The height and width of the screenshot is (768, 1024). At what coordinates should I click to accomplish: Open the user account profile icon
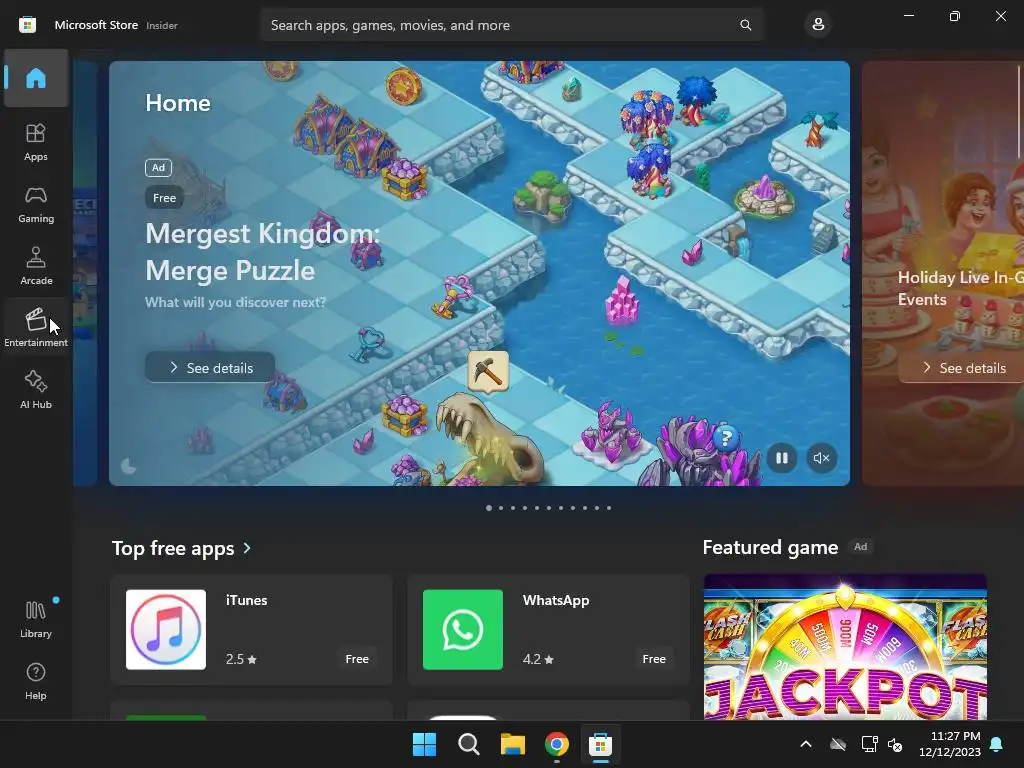tap(818, 25)
